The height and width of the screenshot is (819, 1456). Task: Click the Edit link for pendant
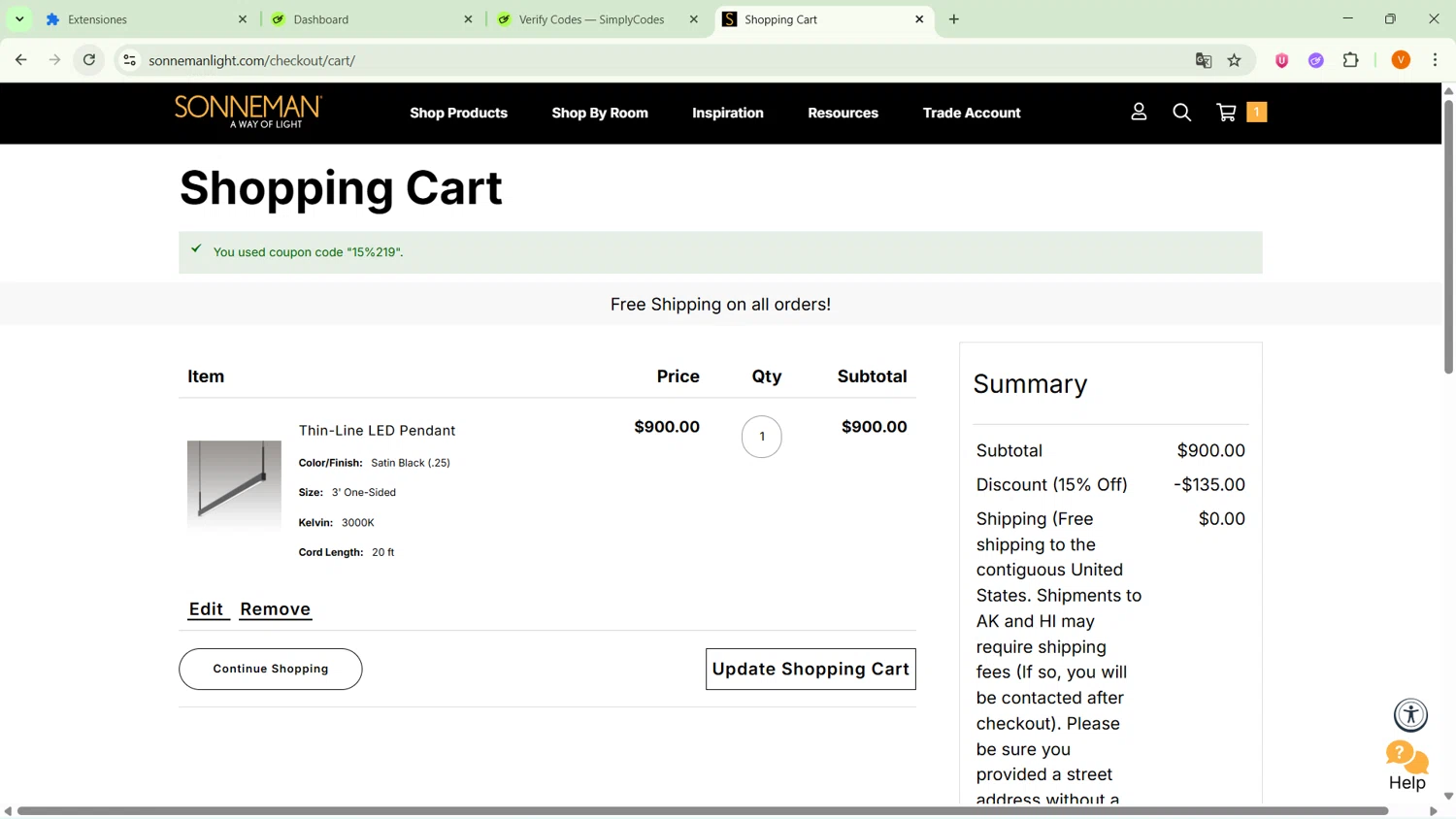[x=206, y=609]
